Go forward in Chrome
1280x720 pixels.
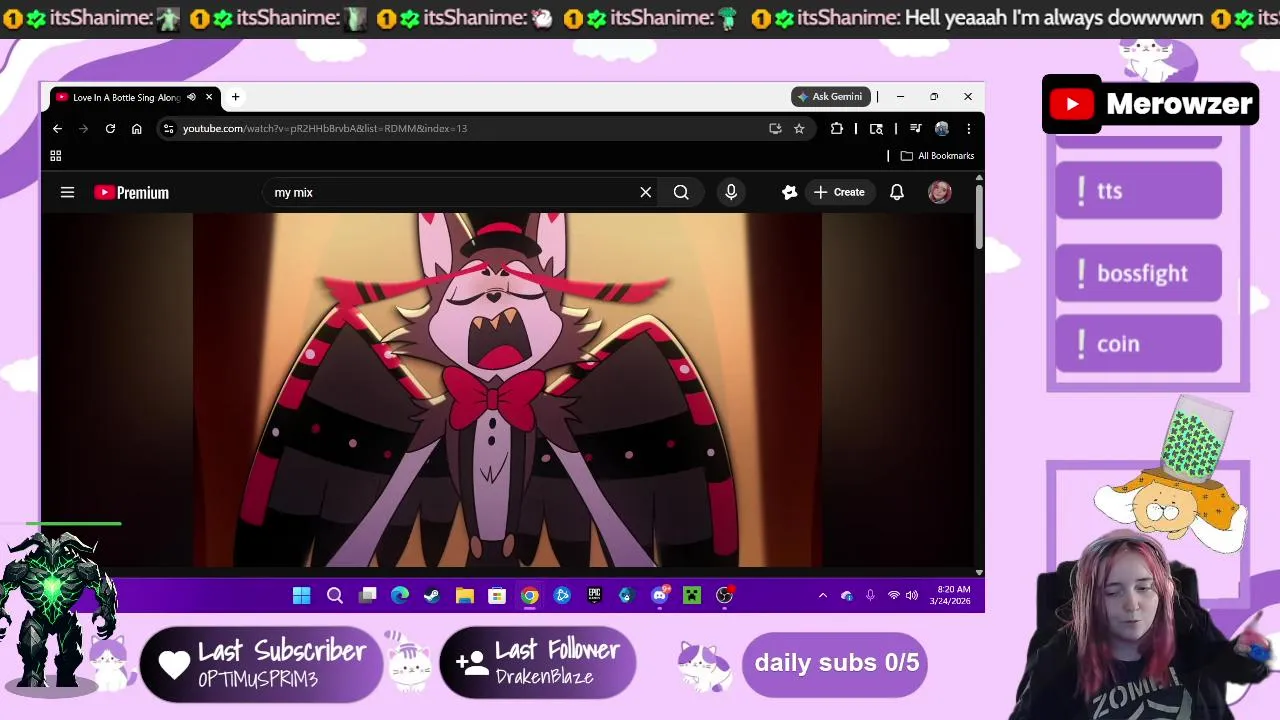click(x=83, y=128)
